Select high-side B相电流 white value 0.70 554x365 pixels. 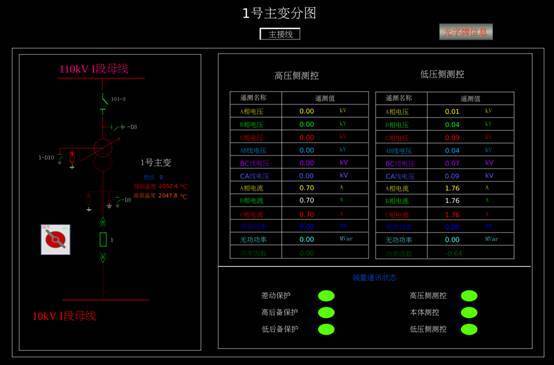pyautogui.click(x=306, y=201)
